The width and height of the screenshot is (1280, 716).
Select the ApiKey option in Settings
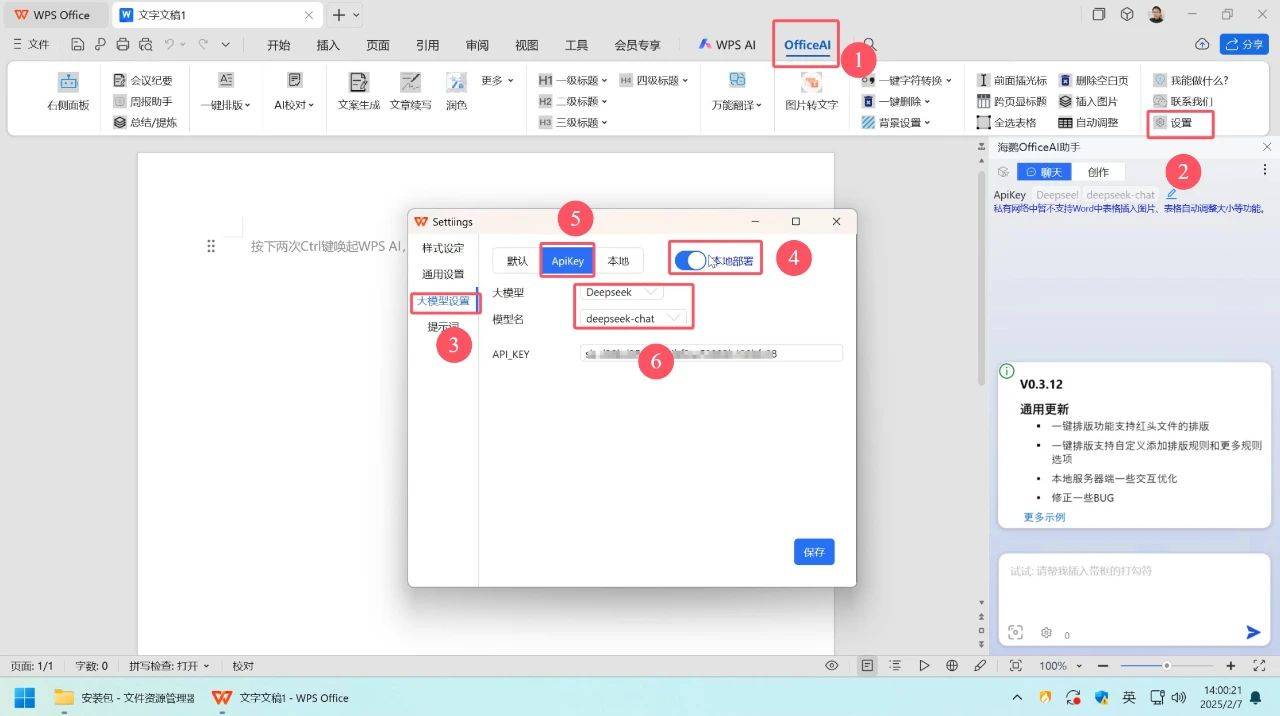(567, 261)
